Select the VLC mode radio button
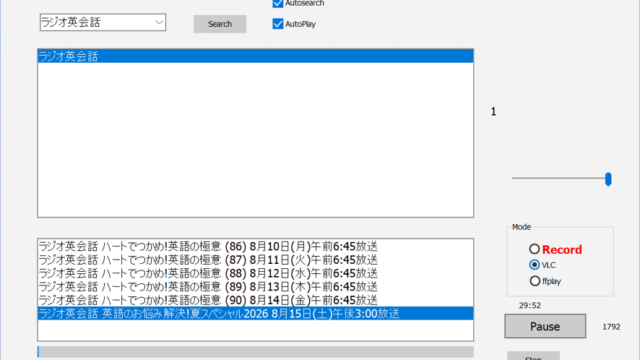The width and height of the screenshot is (640, 360). click(x=534, y=265)
